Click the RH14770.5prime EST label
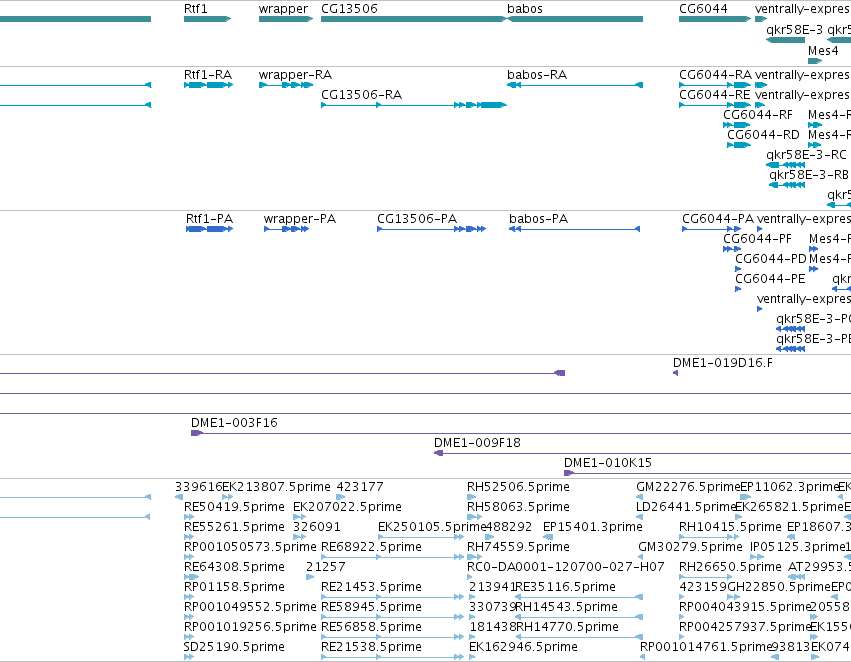 click(567, 628)
